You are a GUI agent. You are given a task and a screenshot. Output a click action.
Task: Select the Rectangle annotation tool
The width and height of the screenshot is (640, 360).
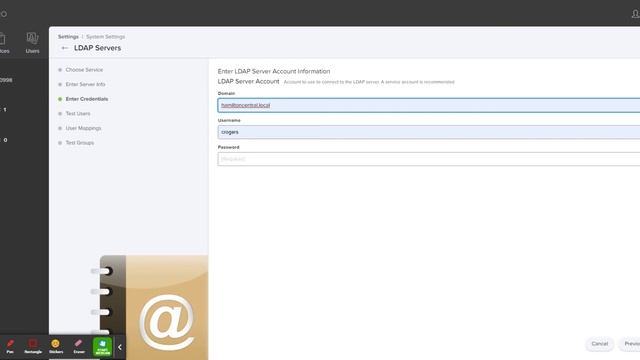tap(33, 346)
